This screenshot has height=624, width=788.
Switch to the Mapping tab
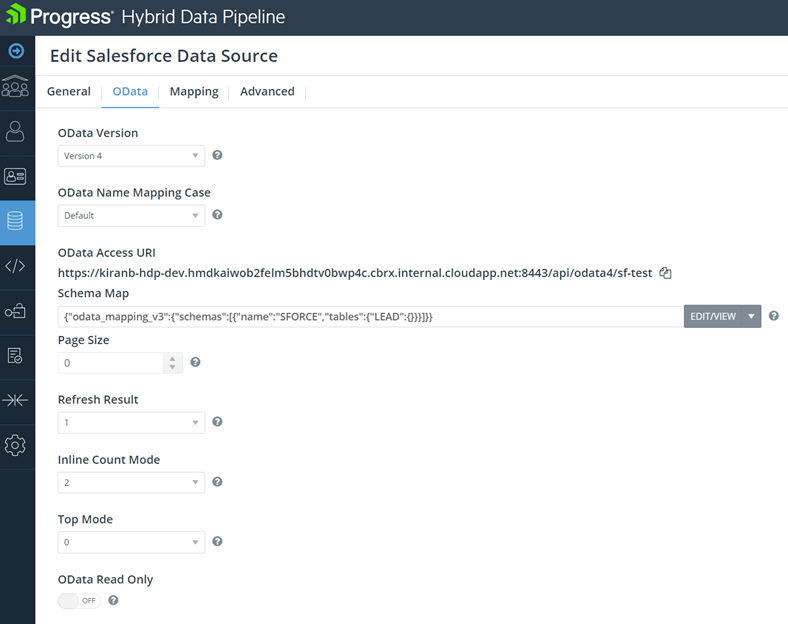click(x=194, y=91)
